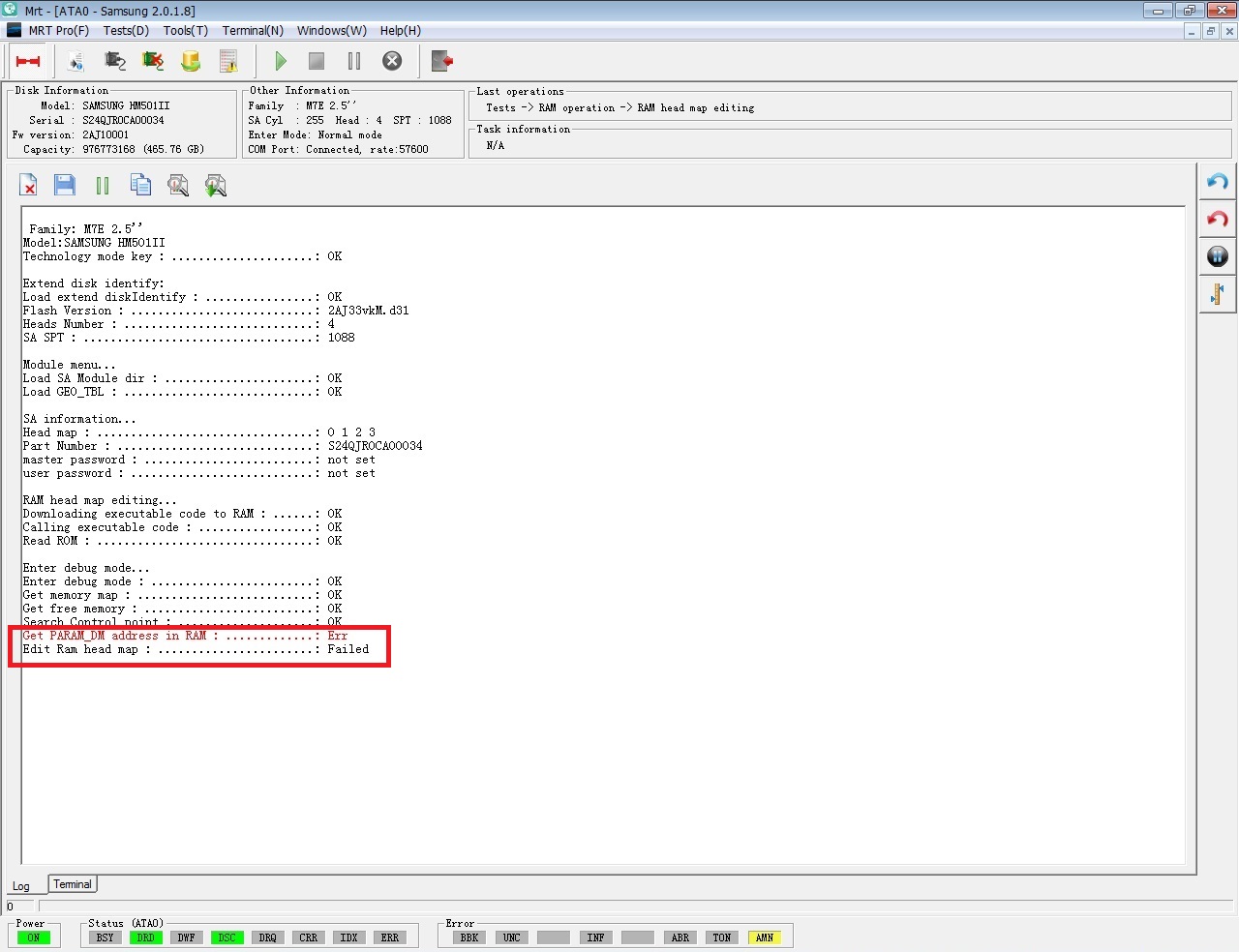Click the exit door icon with red arrow
This screenshot has width=1239, height=952.
[x=442, y=61]
